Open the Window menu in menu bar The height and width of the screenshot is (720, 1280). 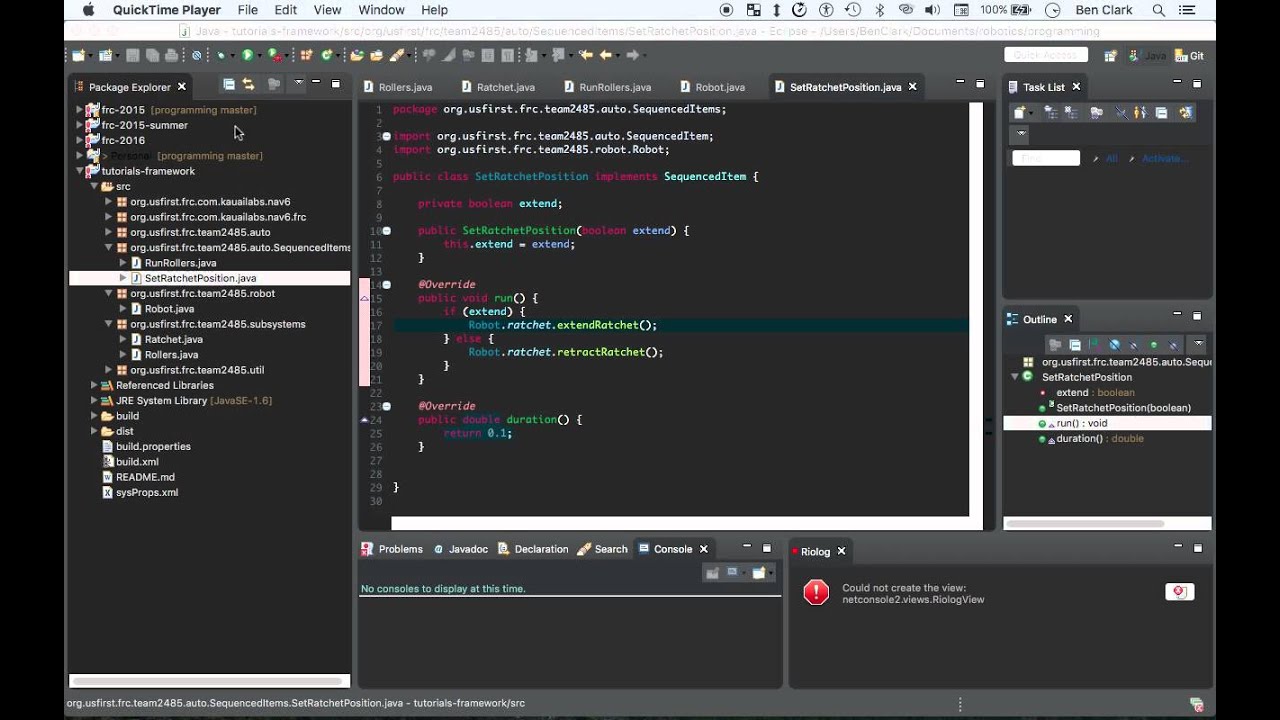click(381, 10)
